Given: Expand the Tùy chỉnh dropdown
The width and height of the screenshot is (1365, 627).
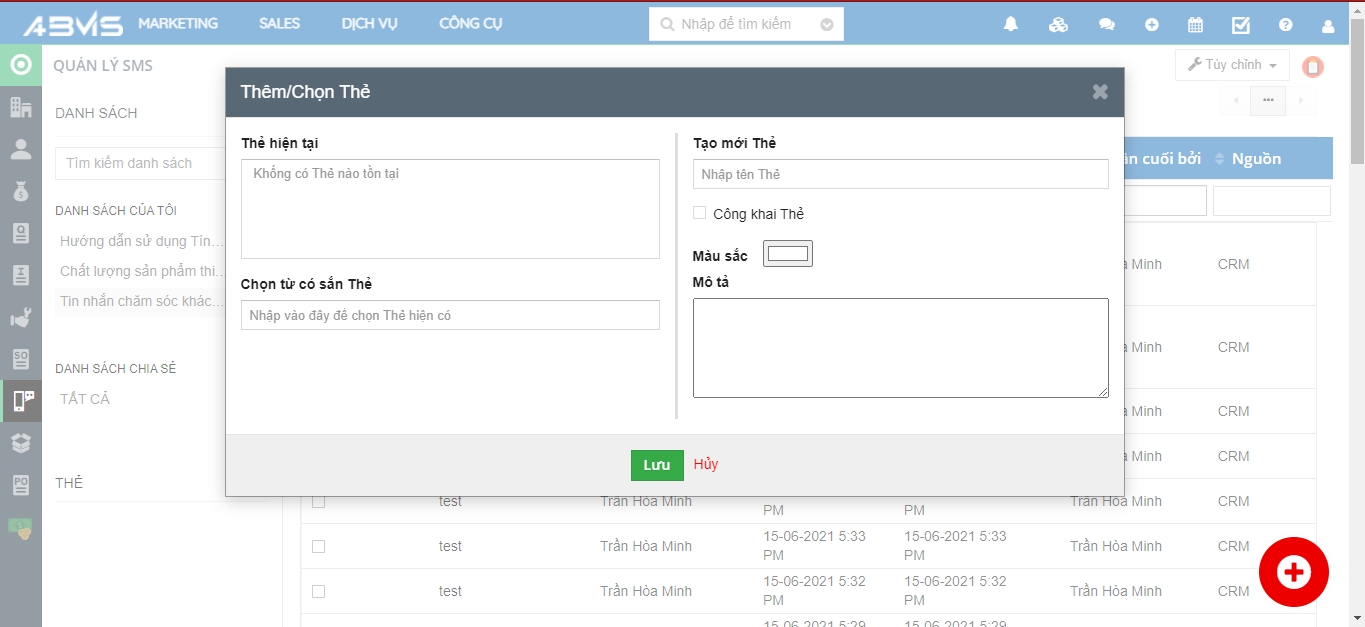Looking at the screenshot, I should click(1231, 65).
